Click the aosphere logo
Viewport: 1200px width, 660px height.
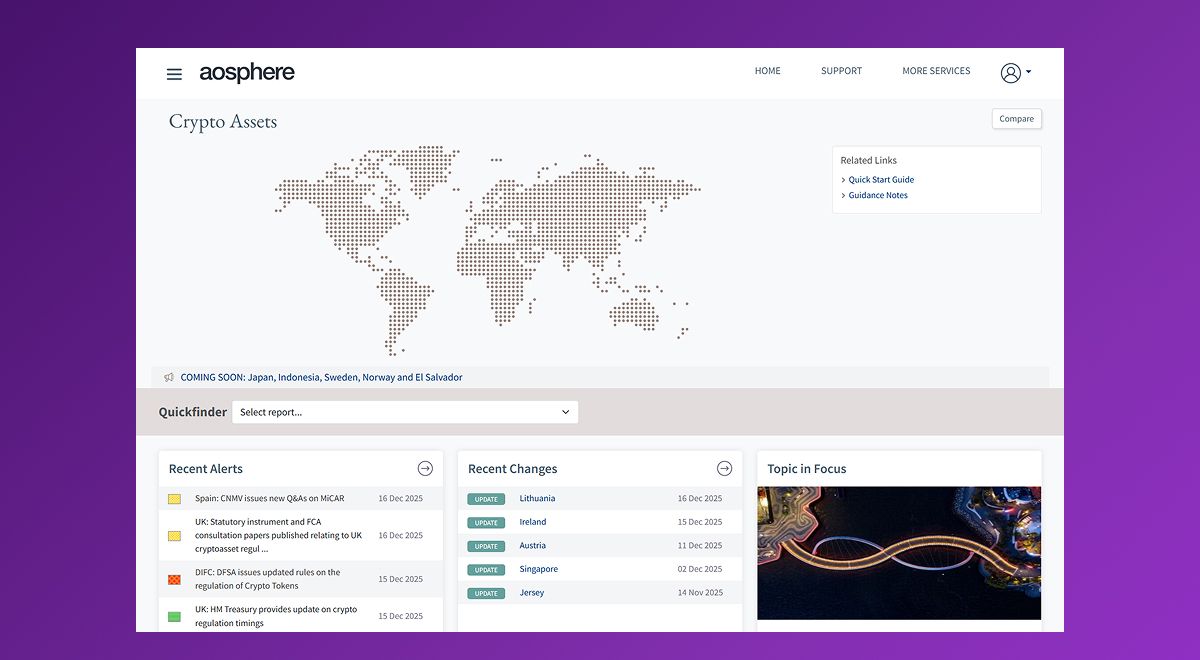247,73
